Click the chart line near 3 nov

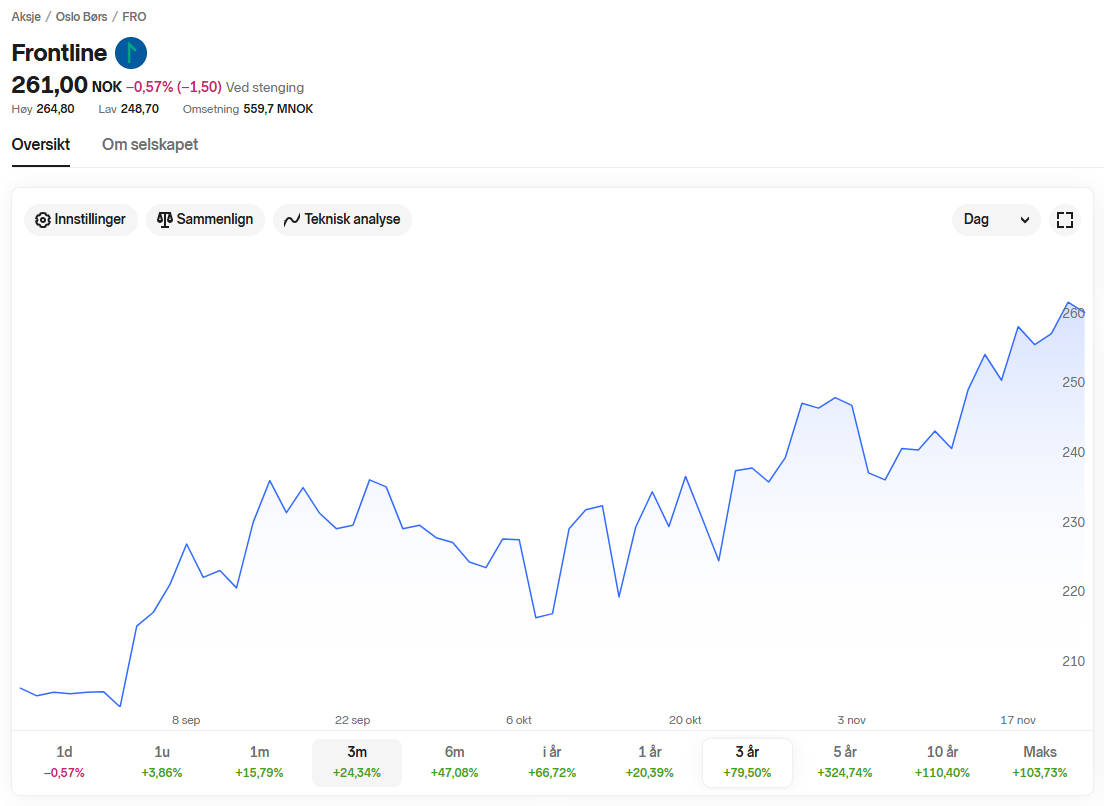point(851,406)
